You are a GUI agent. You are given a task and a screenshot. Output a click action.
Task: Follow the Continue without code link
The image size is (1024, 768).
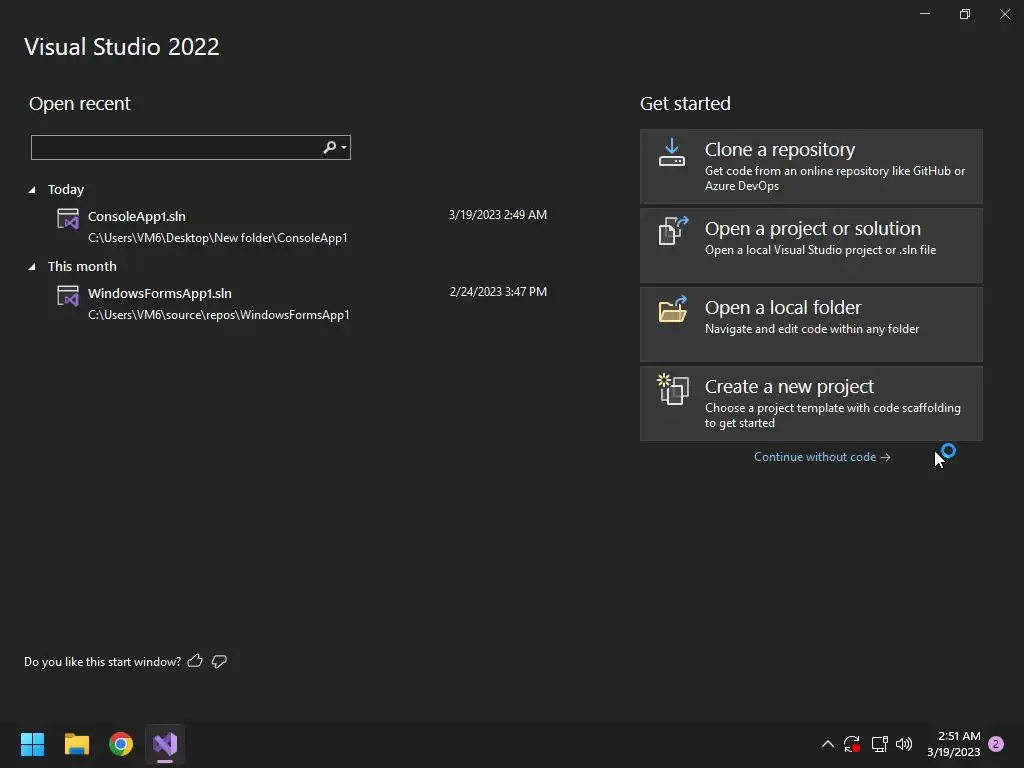pos(822,457)
